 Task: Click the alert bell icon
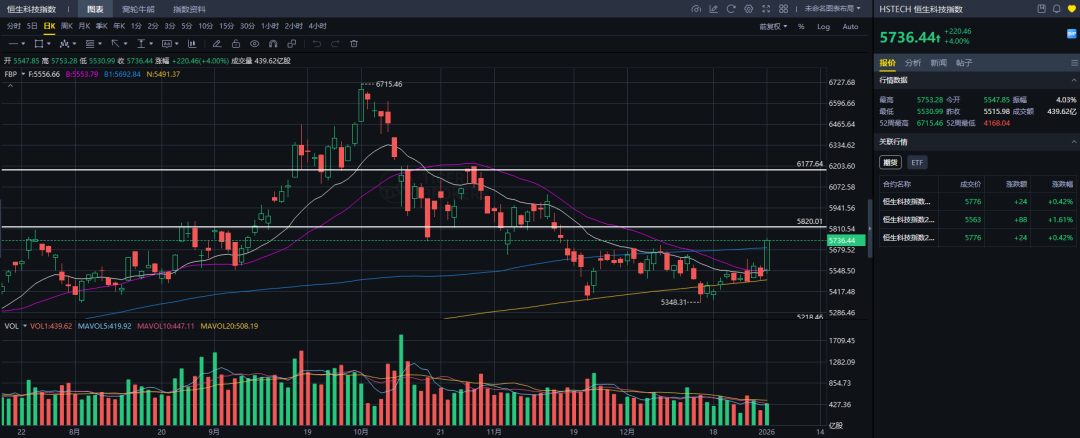tap(1055, 9)
